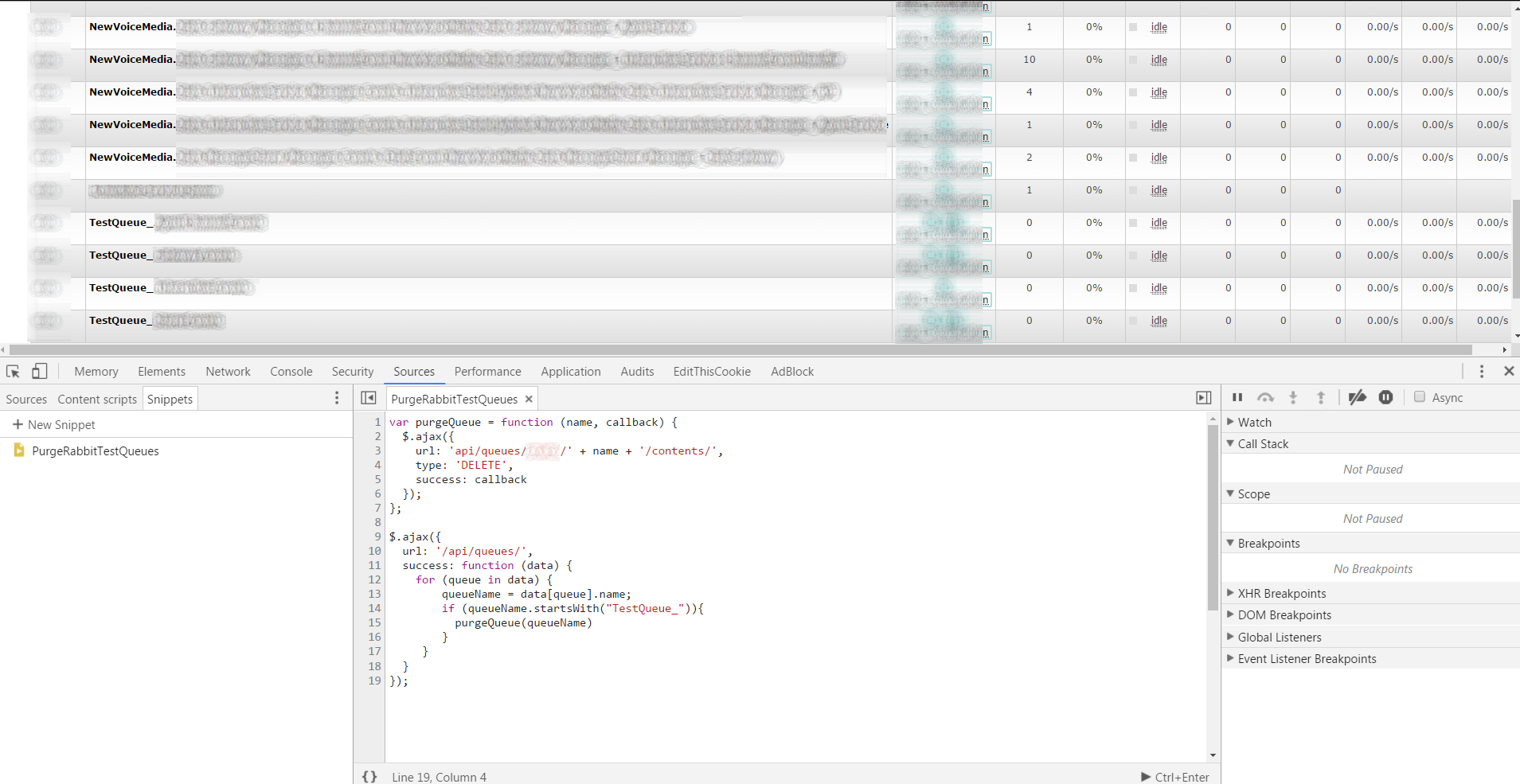Select the Content scripts tab
The height and width of the screenshot is (784, 1520).
click(97, 400)
